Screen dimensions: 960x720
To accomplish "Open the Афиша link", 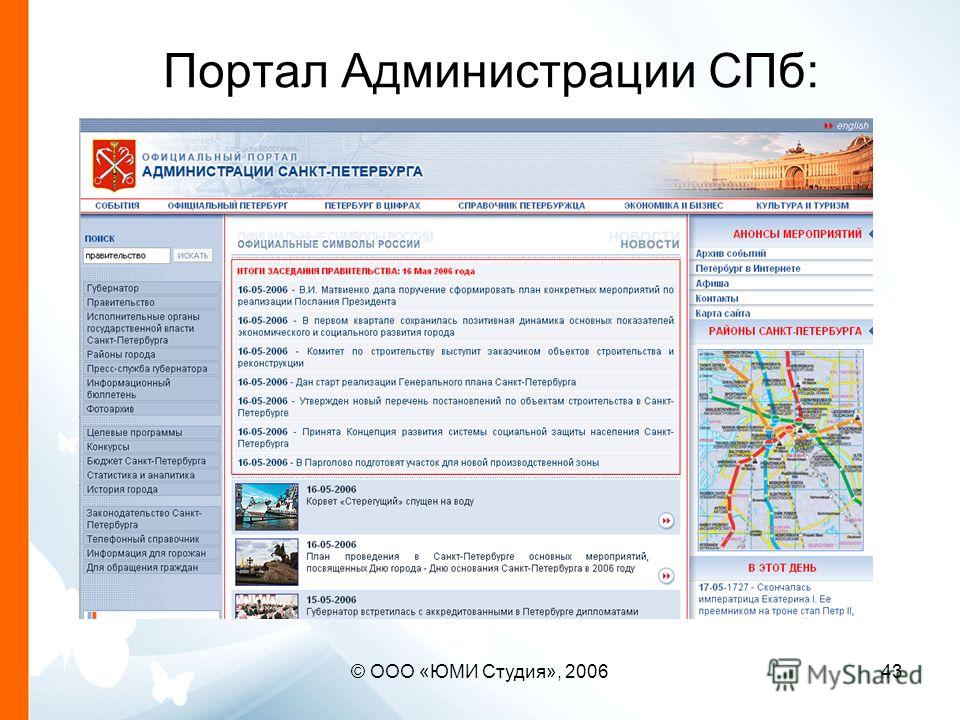I will 712,283.
